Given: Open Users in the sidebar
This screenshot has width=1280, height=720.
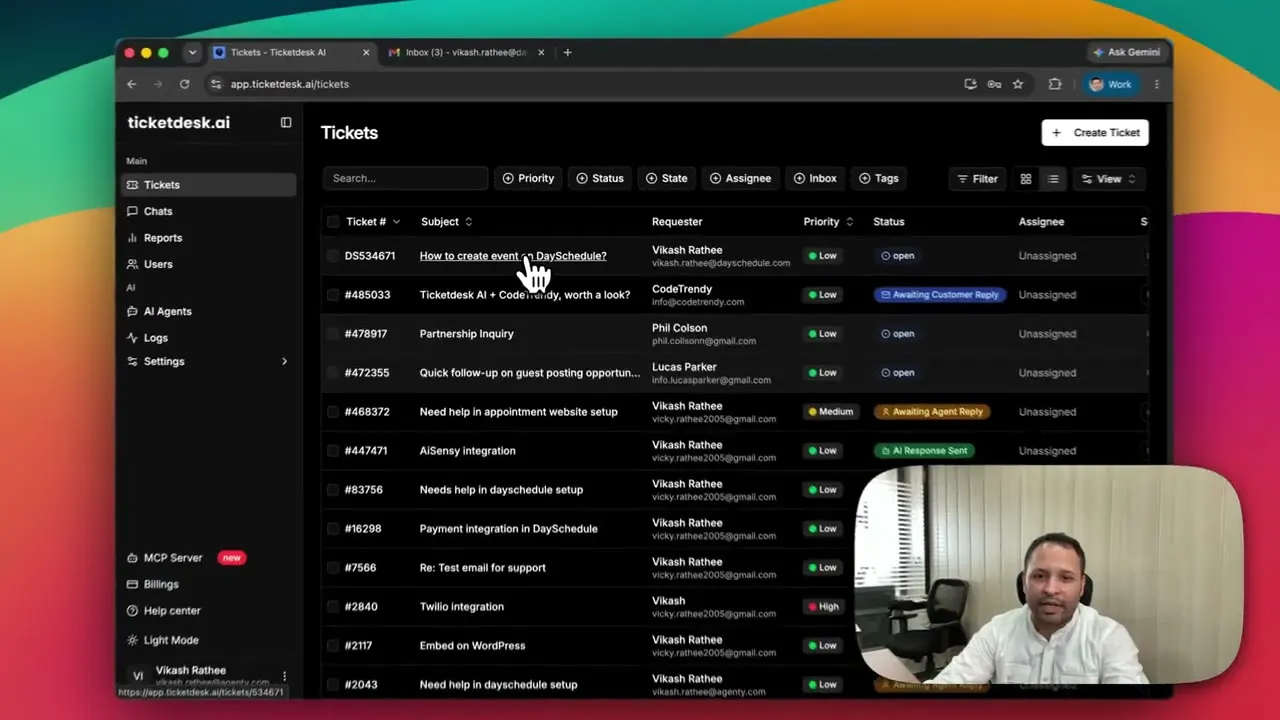Looking at the screenshot, I should [209, 264].
